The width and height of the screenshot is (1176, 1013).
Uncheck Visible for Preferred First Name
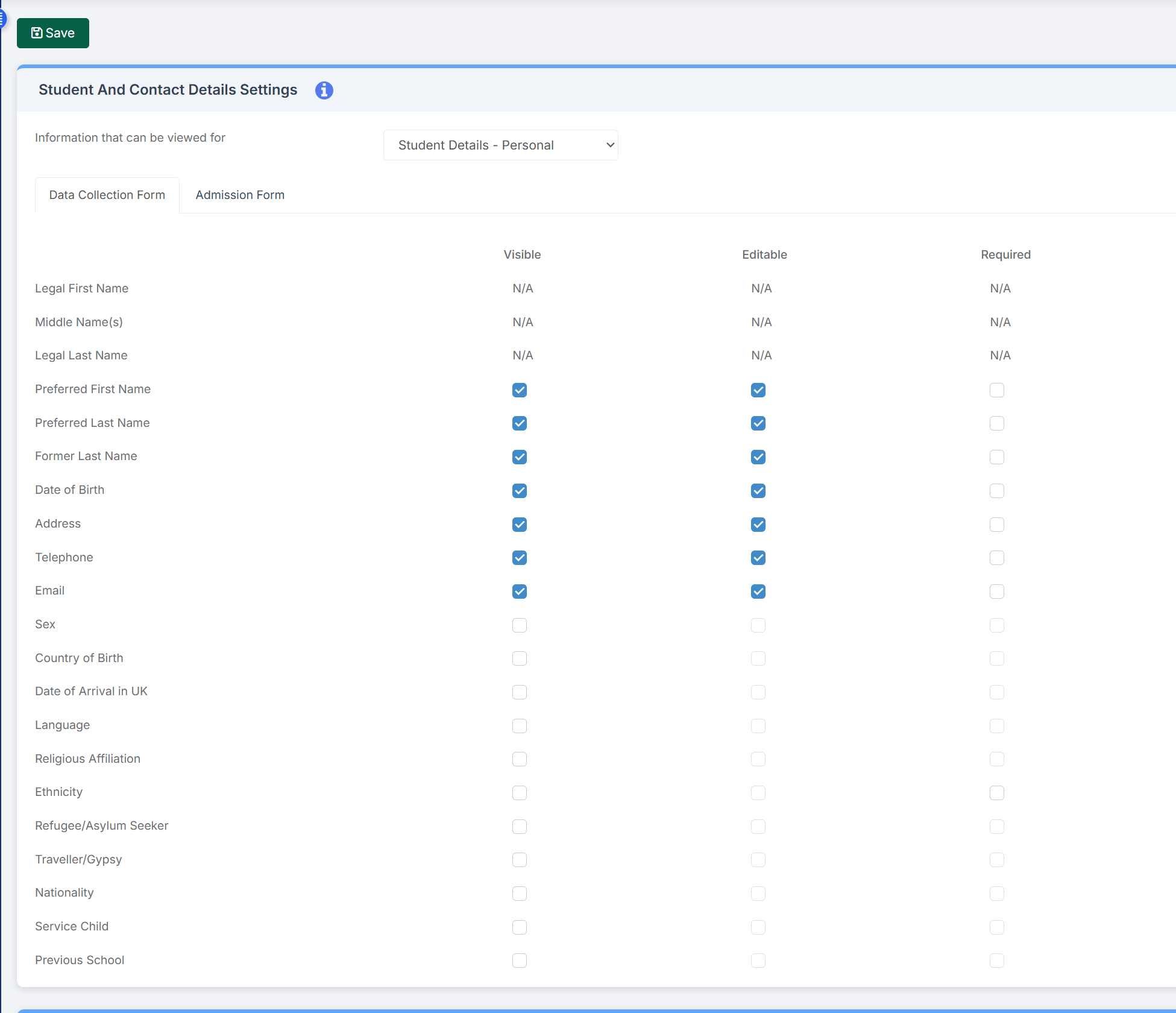point(520,390)
